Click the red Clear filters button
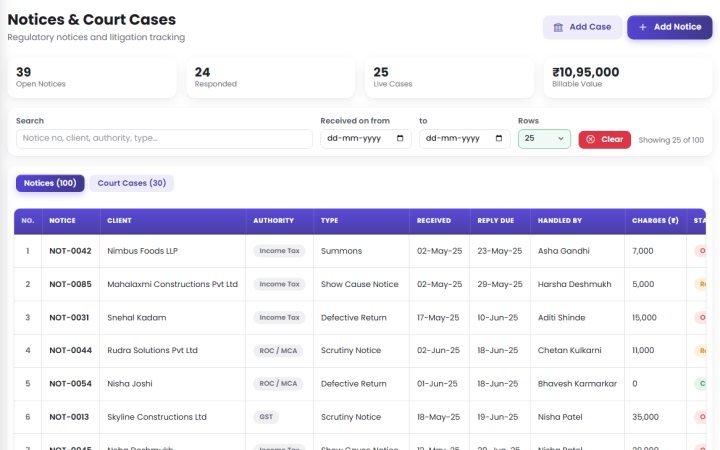The width and height of the screenshot is (720, 450). [x=604, y=139]
